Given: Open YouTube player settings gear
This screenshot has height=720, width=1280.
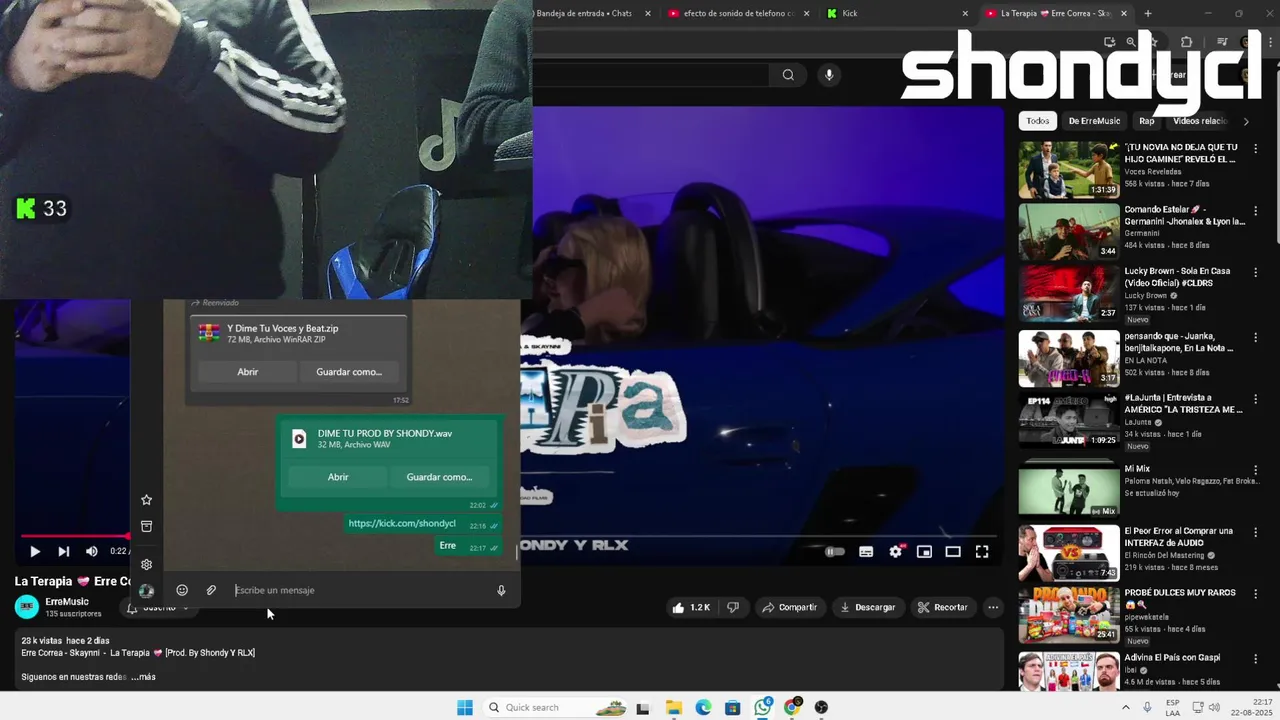Looking at the screenshot, I should coord(896,551).
